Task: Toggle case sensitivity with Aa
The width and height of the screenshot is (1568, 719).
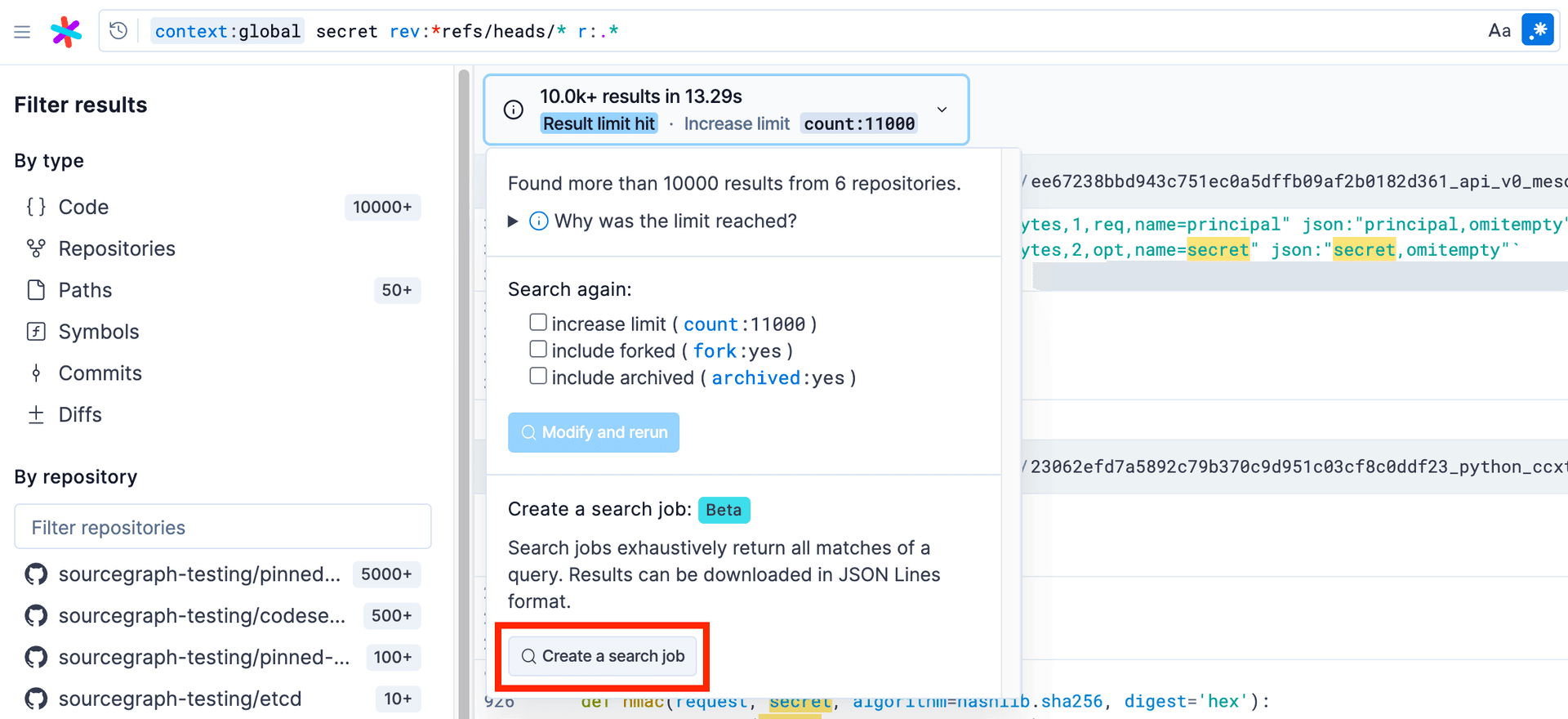Action: tap(1499, 31)
